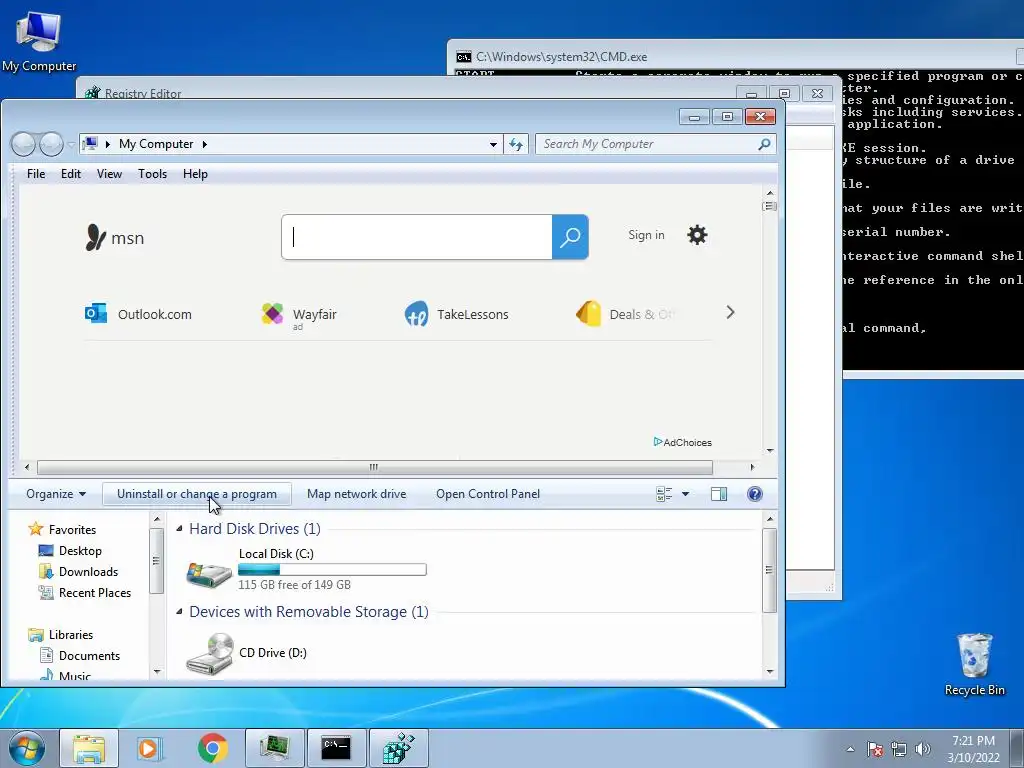The width and height of the screenshot is (1024, 768).
Task: Open the Recycle Bin desktop icon
Action: 974,664
